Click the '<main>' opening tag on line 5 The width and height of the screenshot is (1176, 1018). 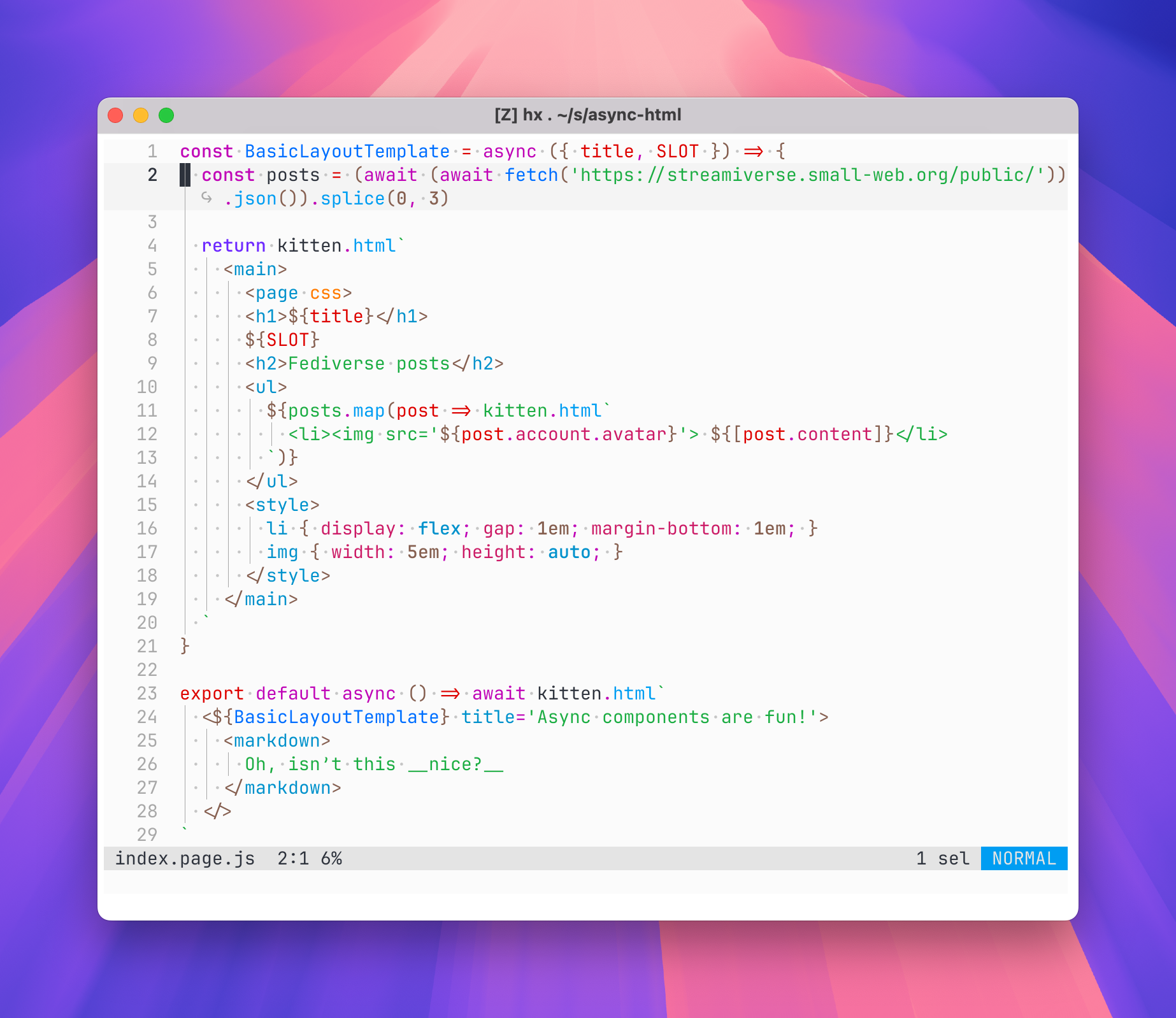(x=255, y=269)
